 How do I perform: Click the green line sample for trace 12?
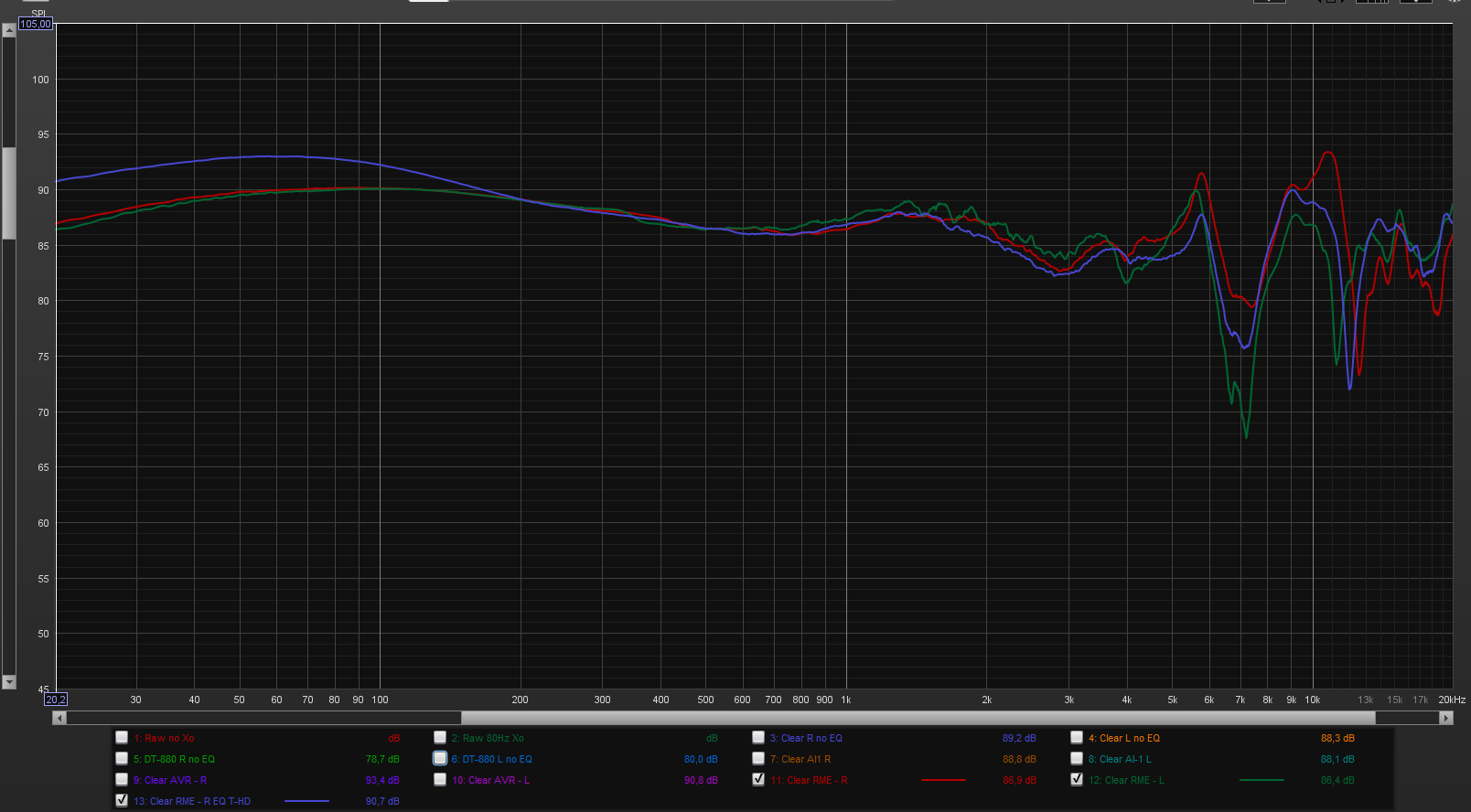coord(1262,780)
